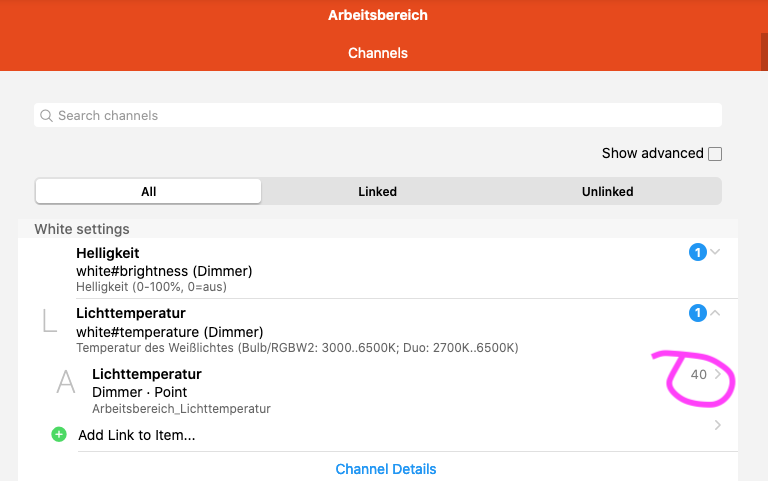Open the linked item via chevron beside 40
Screen dimensions: 768x481
pyautogui.click(x=717, y=375)
